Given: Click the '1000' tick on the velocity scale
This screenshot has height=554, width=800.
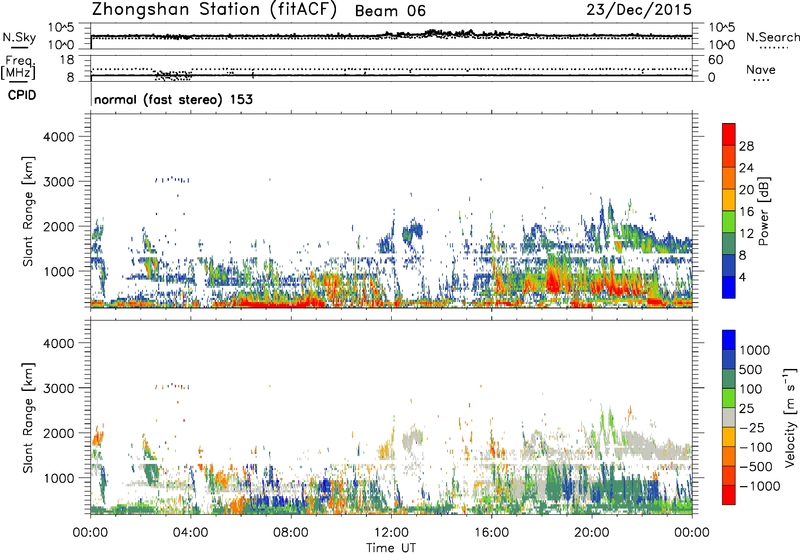Looking at the screenshot, I should tap(755, 350).
